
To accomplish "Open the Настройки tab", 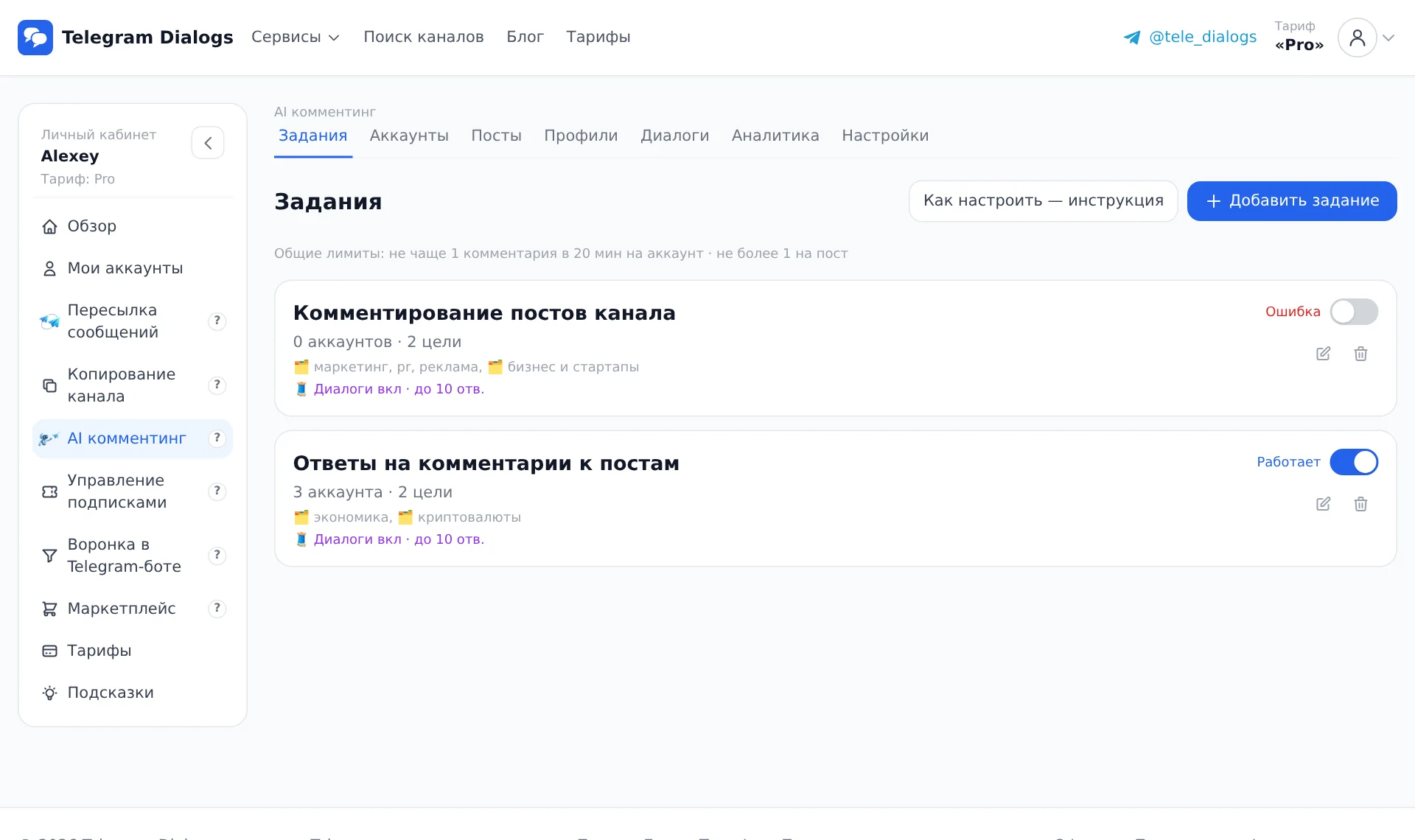I will coord(885,136).
